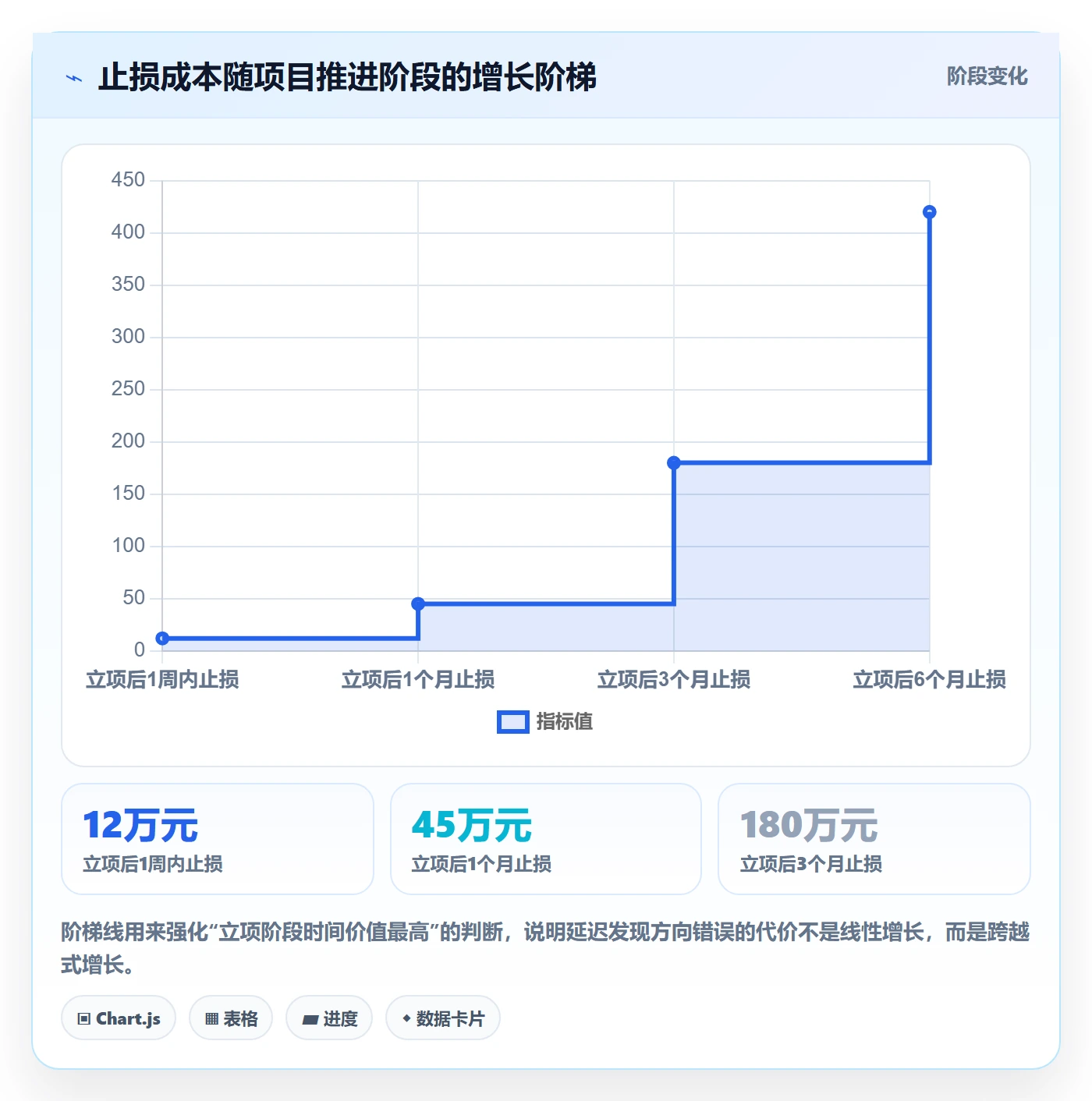Click the 进度 chip bar icon

coord(310,1019)
